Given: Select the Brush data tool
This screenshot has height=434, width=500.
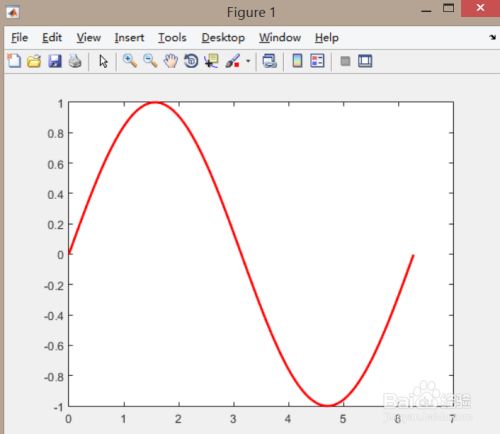Looking at the screenshot, I should click(x=233, y=61).
